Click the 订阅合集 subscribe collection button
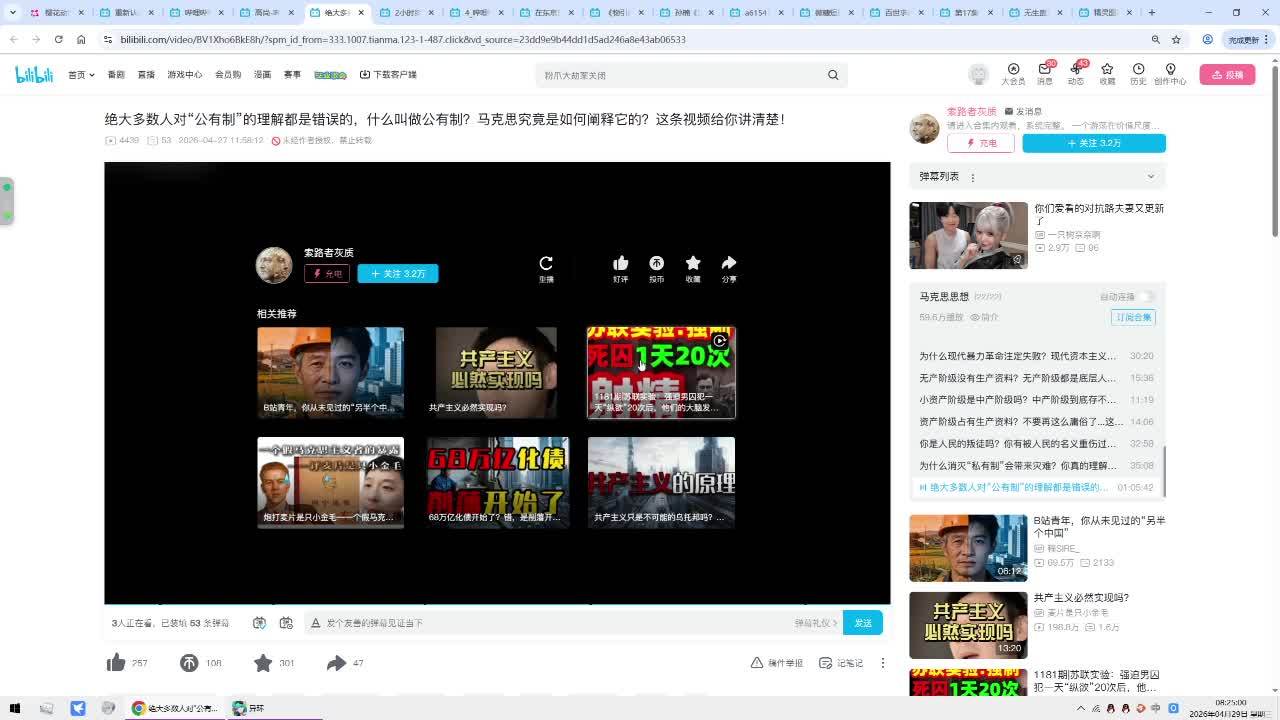Screen dimensions: 1280x720 tap(1133, 317)
